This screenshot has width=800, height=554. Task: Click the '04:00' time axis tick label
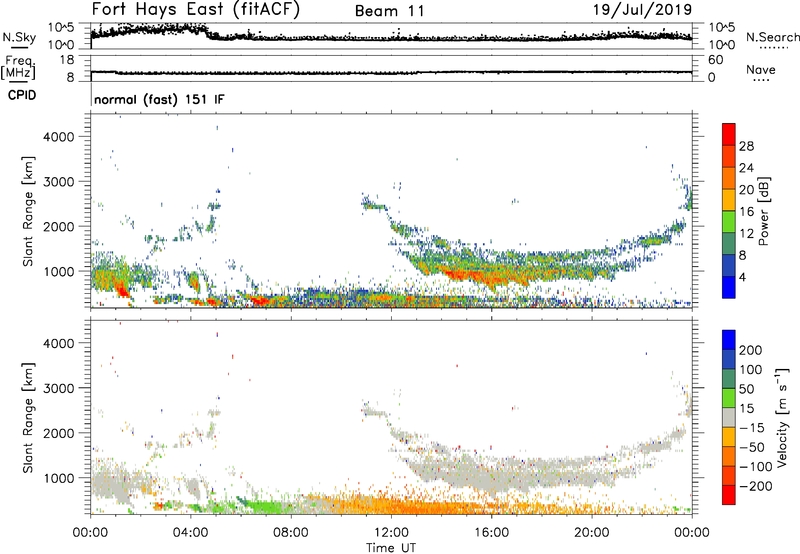[x=190, y=533]
